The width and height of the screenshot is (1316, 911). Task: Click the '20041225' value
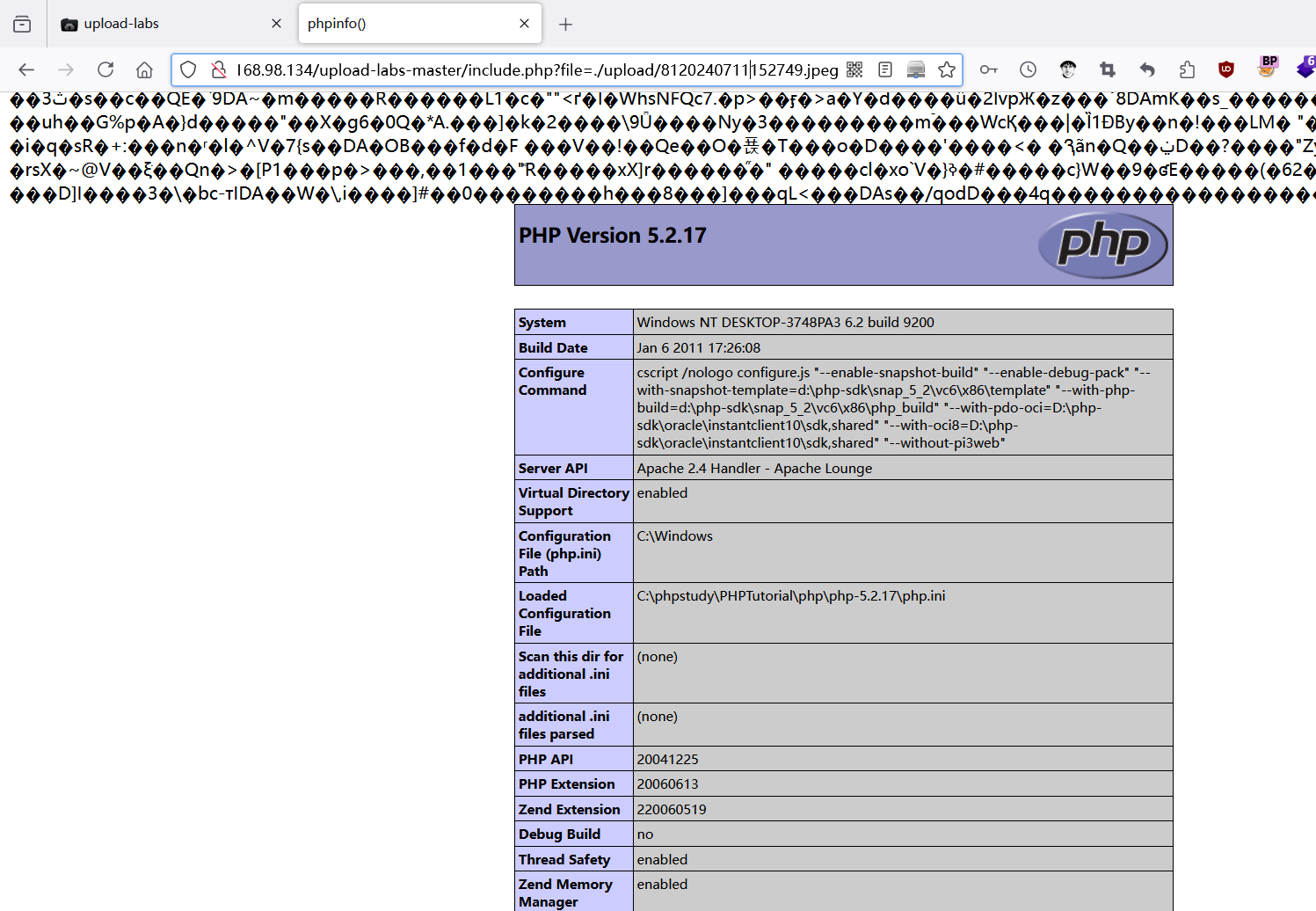click(x=668, y=760)
